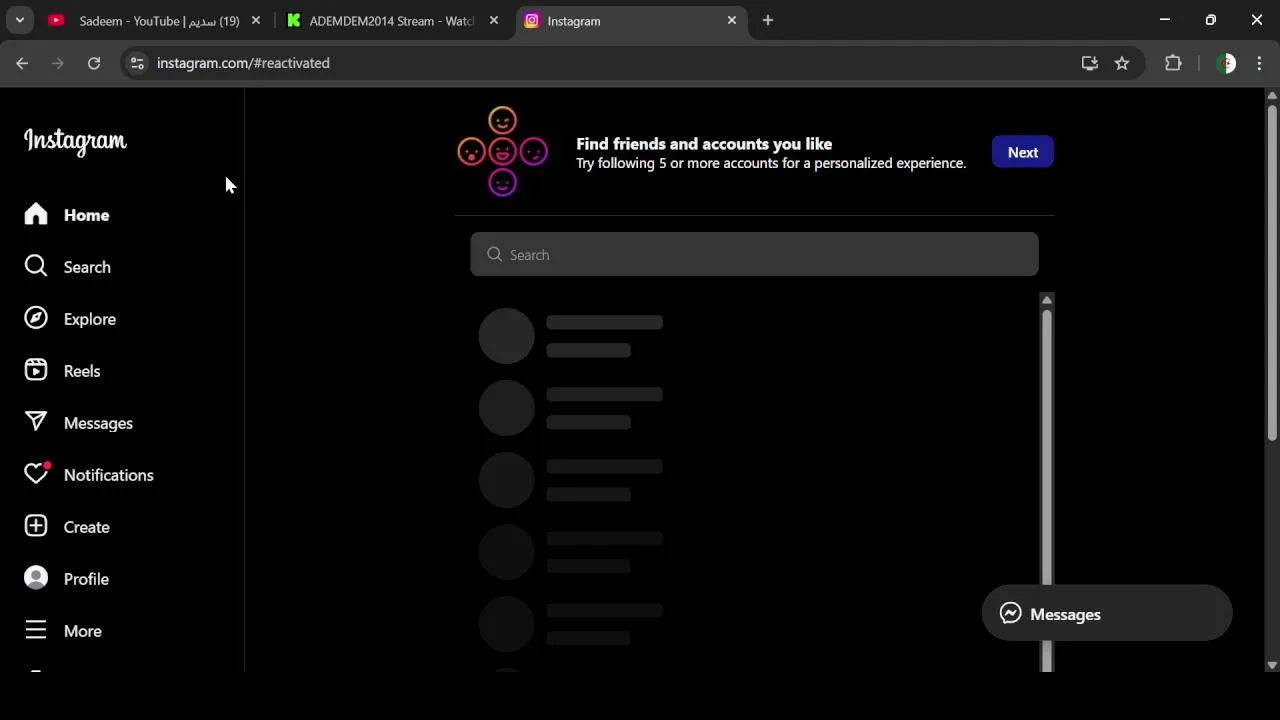Image resolution: width=1280 pixels, height=720 pixels.
Task: Click the "Find friends and accounts you like" heading
Action: point(704,144)
